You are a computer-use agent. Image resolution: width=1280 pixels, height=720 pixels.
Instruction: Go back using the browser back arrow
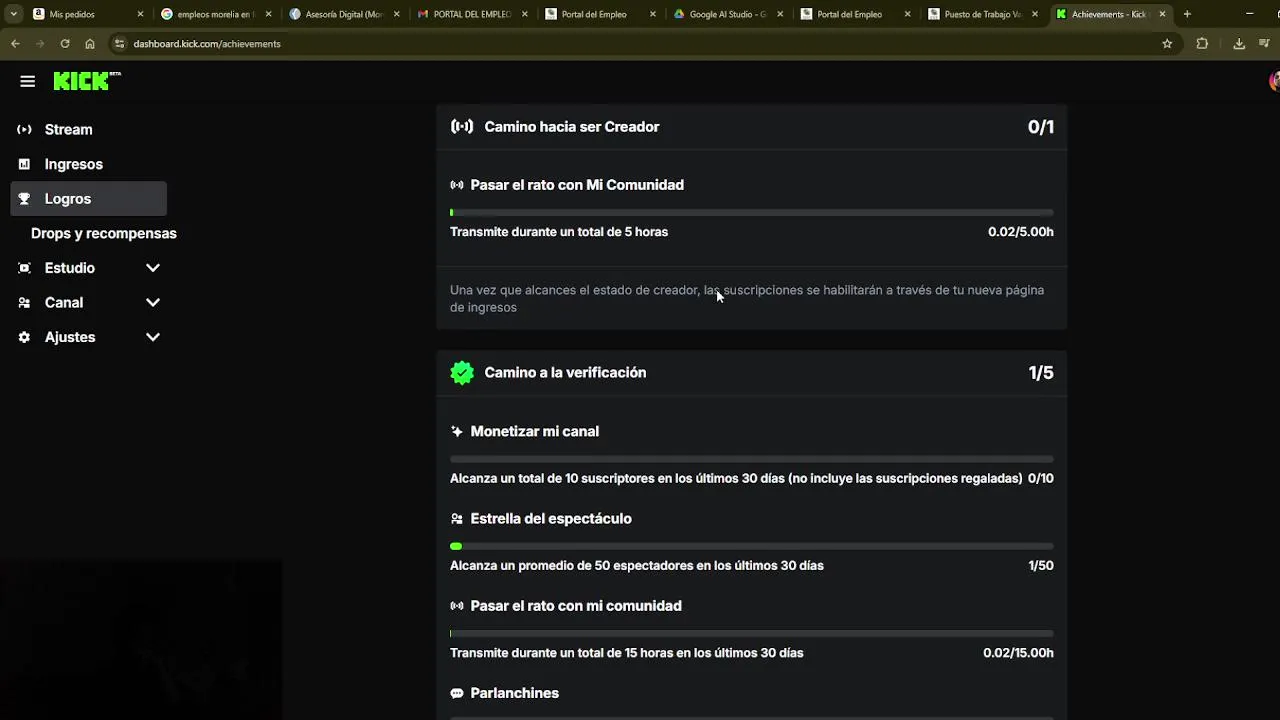(x=15, y=44)
